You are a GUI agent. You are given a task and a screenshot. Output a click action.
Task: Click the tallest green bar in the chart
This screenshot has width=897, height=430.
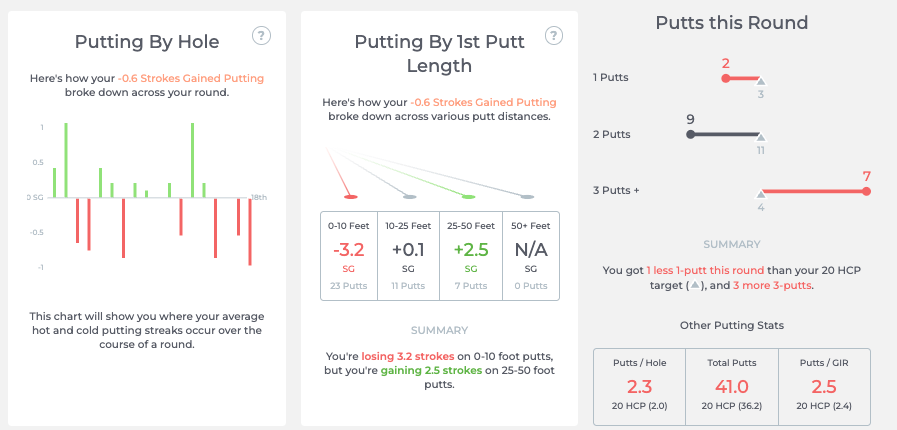click(66, 160)
